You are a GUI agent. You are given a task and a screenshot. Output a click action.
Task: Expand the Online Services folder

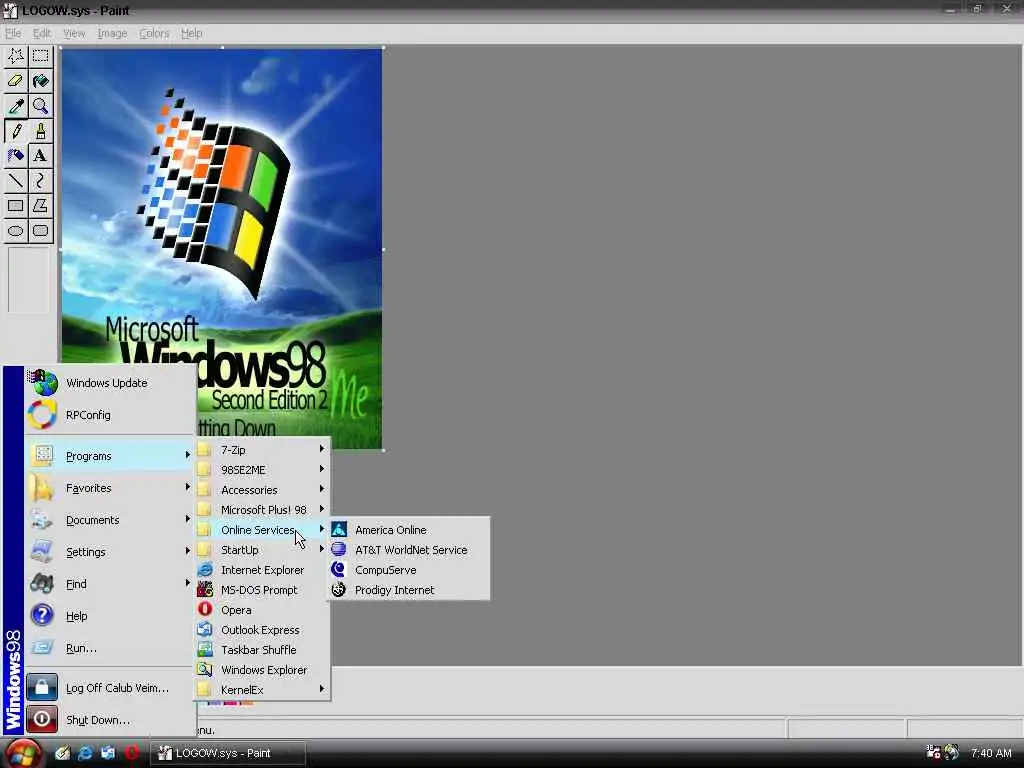pyautogui.click(x=263, y=530)
